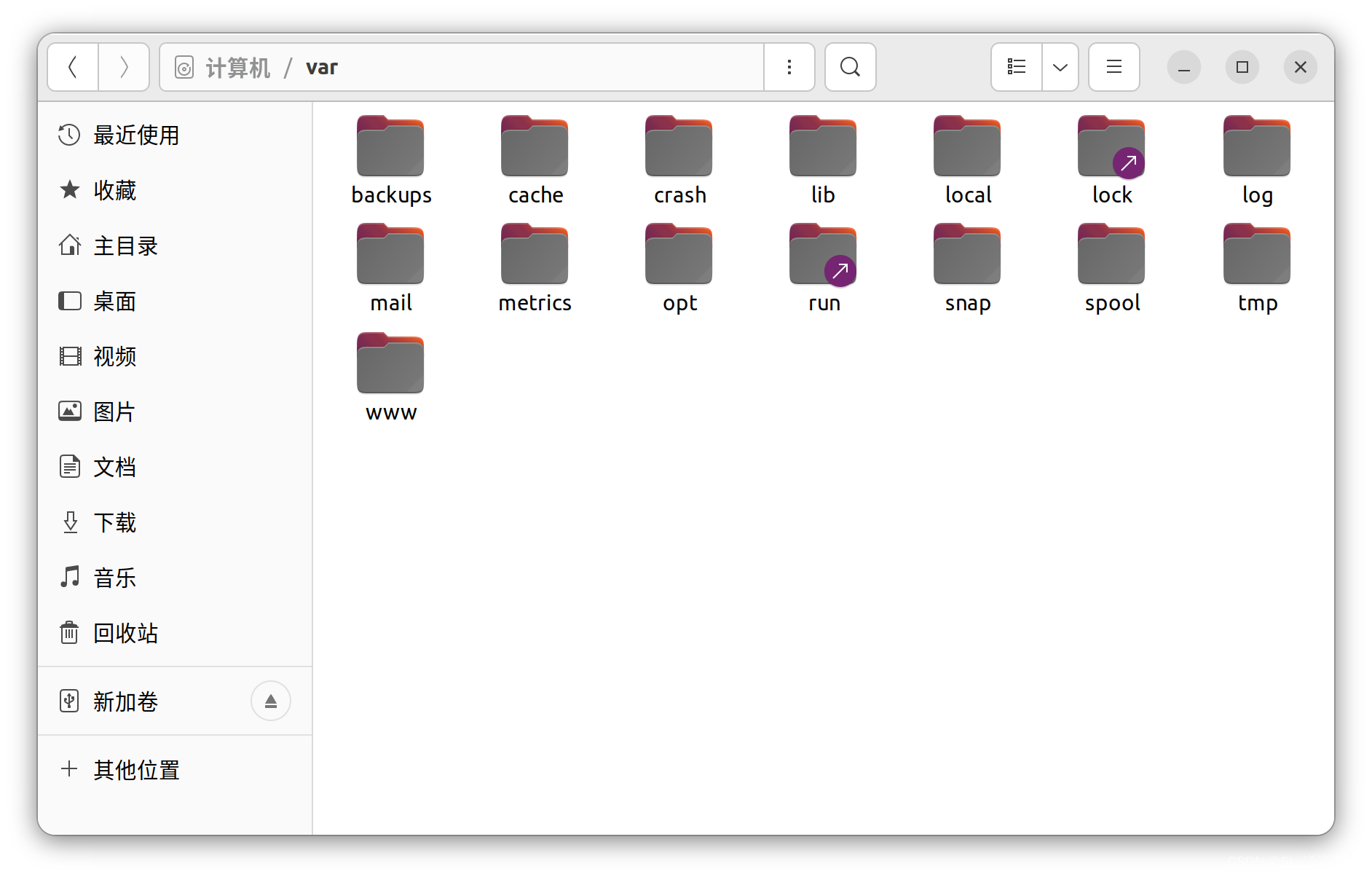Navigate back with the left arrow

click(x=72, y=67)
